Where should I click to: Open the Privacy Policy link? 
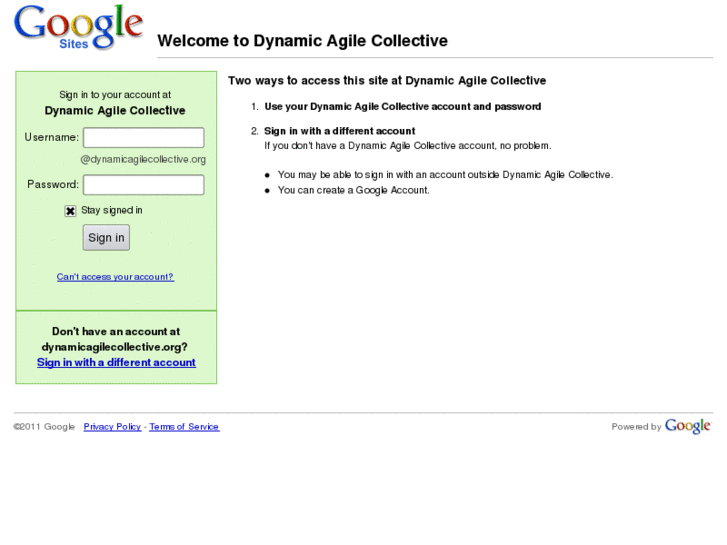pyautogui.click(x=112, y=427)
